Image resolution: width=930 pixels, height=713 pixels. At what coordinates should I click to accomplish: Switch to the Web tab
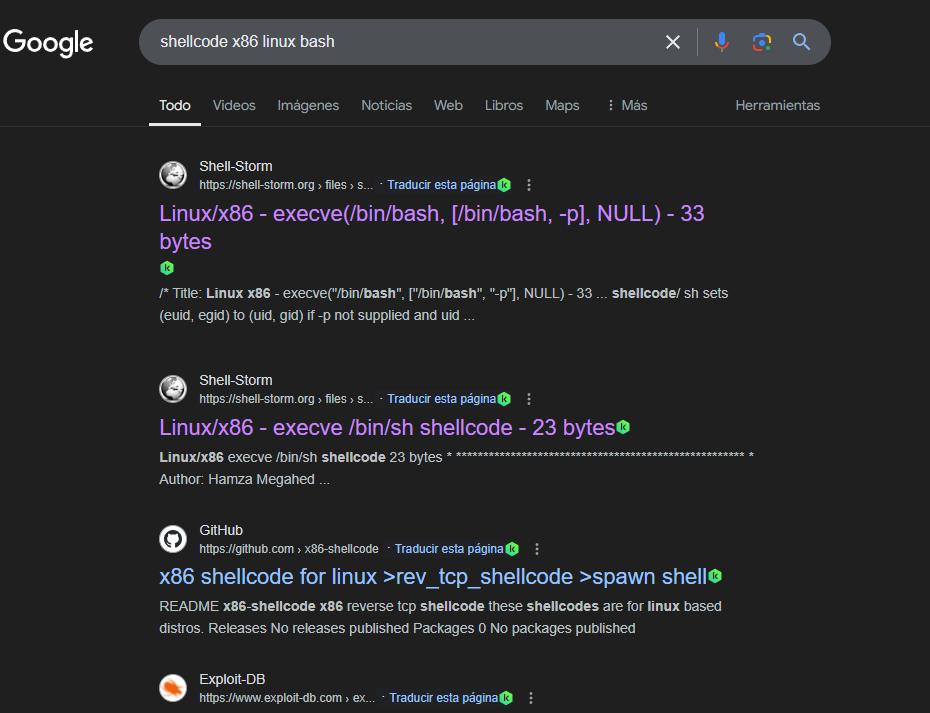(448, 106)
